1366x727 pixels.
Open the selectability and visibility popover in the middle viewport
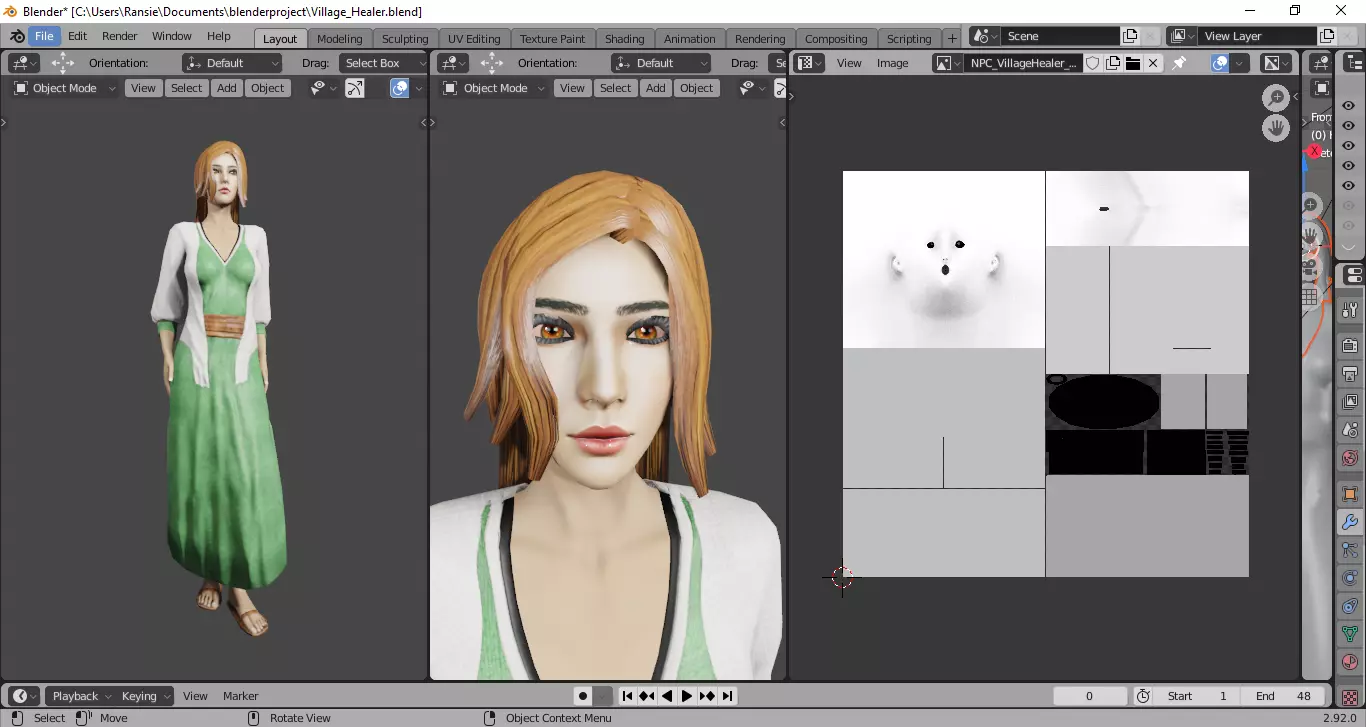751,88
